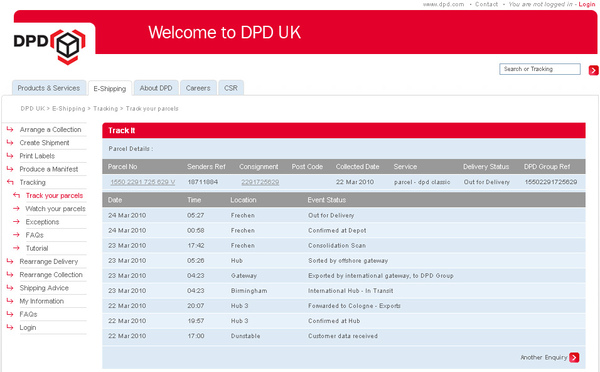Click arrow icon beside Watch your parcels
The image size is (600, 372).
pyautogui.click(x=16, y=209)
